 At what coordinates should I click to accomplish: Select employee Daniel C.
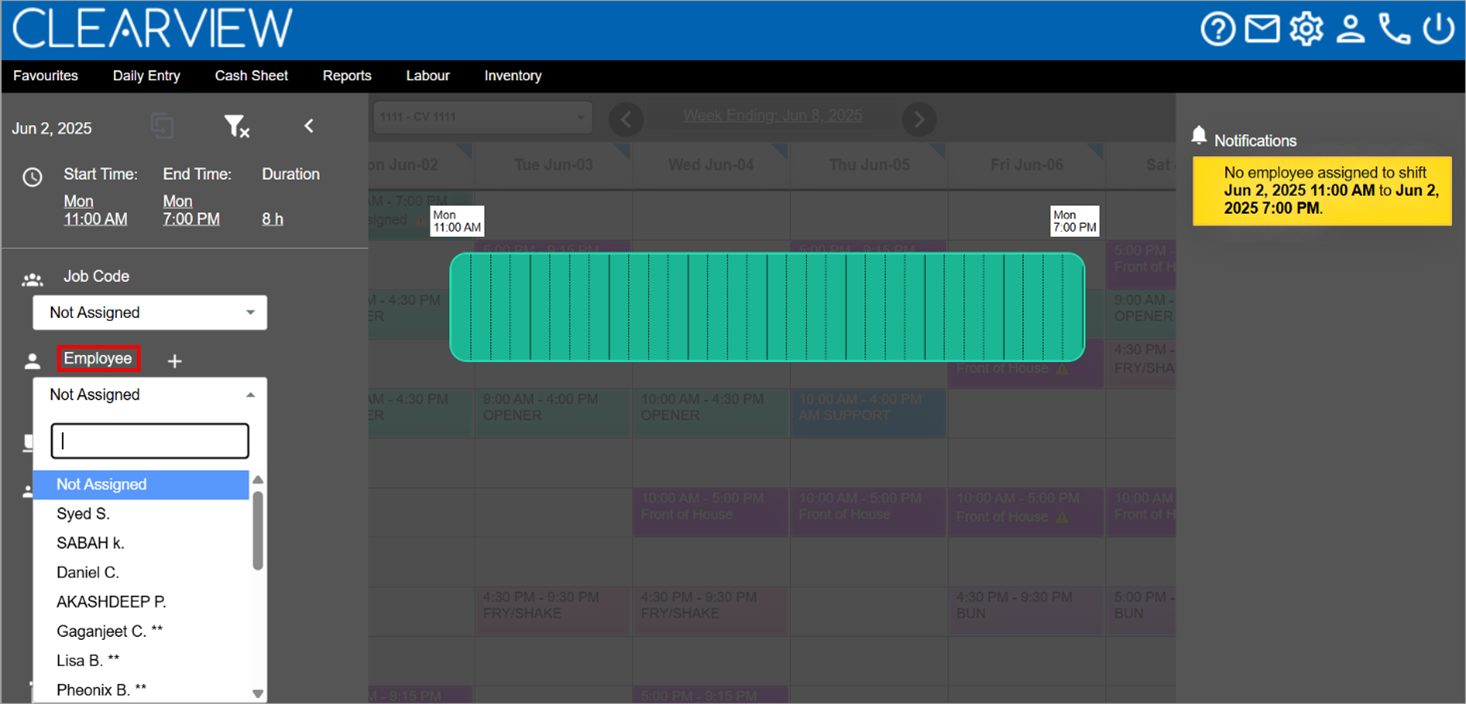[141, 573]
